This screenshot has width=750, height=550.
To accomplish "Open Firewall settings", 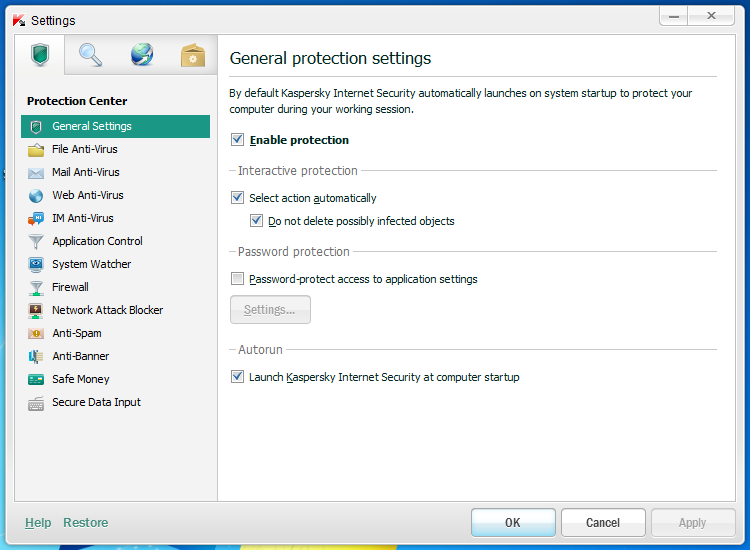I will [x=115, y=287].
